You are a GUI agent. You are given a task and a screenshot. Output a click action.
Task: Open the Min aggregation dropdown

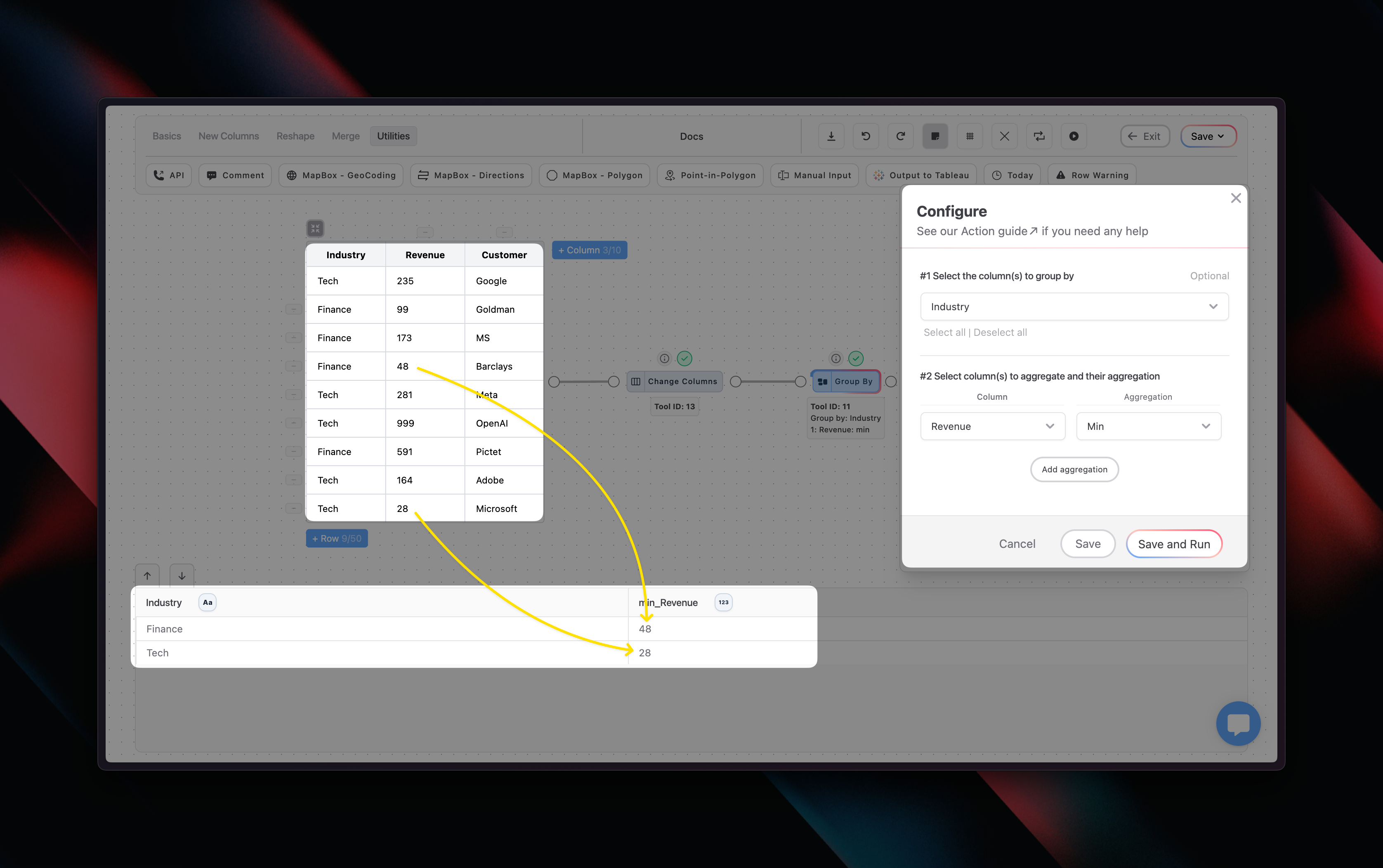pos(1148,427)
